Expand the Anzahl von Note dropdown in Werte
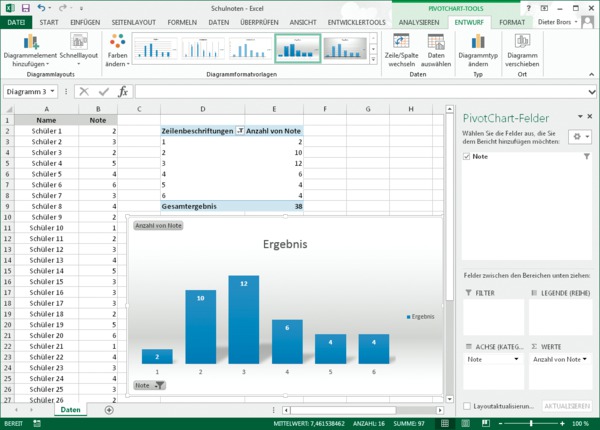Viewport: 600px width, 430px height. pos(584,358)
